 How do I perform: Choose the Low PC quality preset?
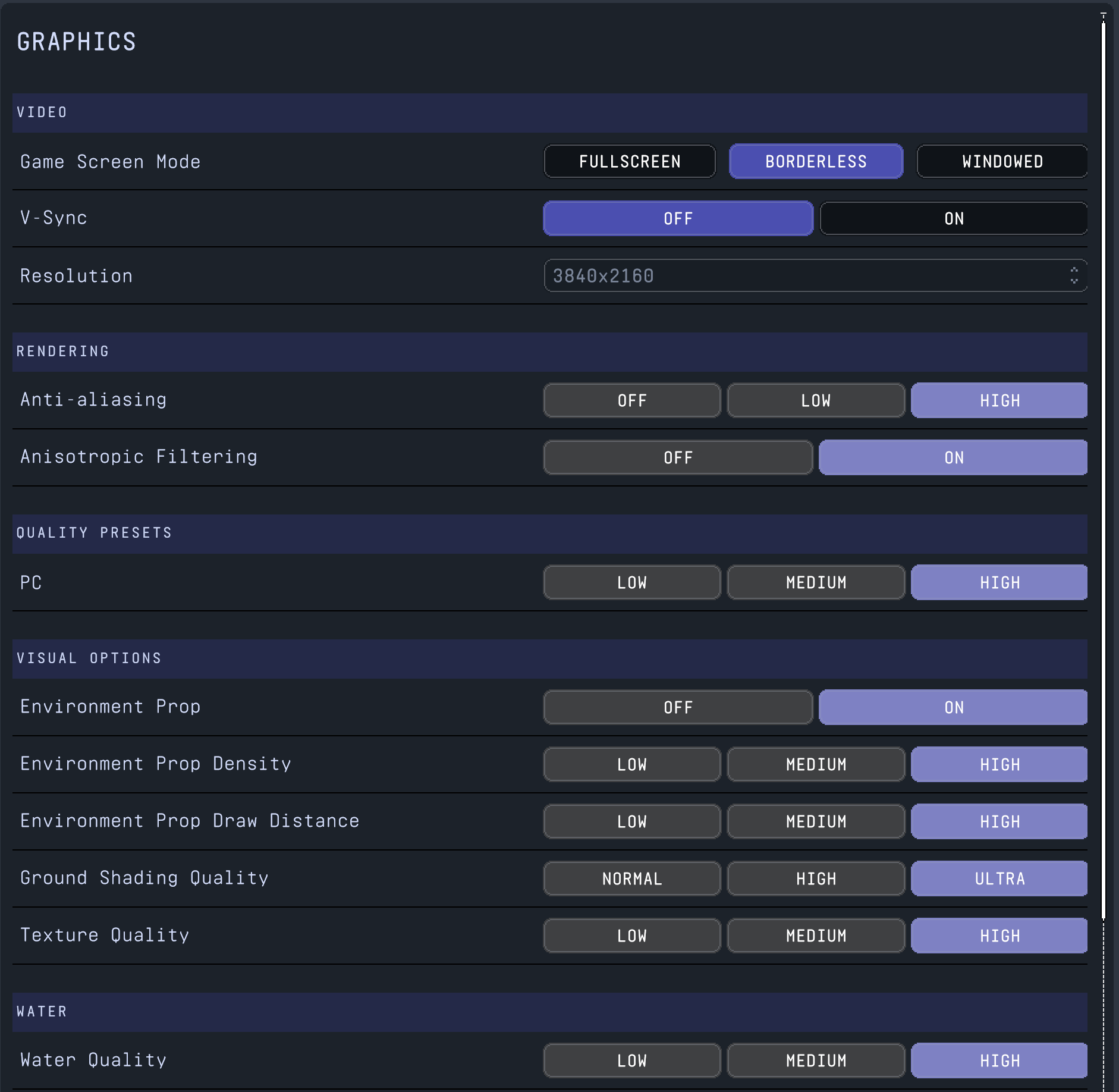632,582
